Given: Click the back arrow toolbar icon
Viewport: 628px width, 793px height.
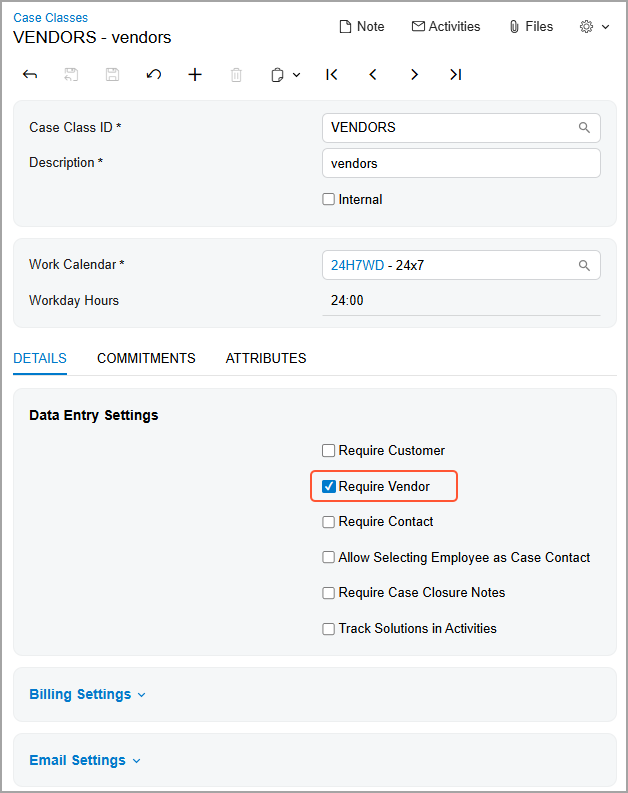Looking at the screenshot, I should (x=30, y=75).
